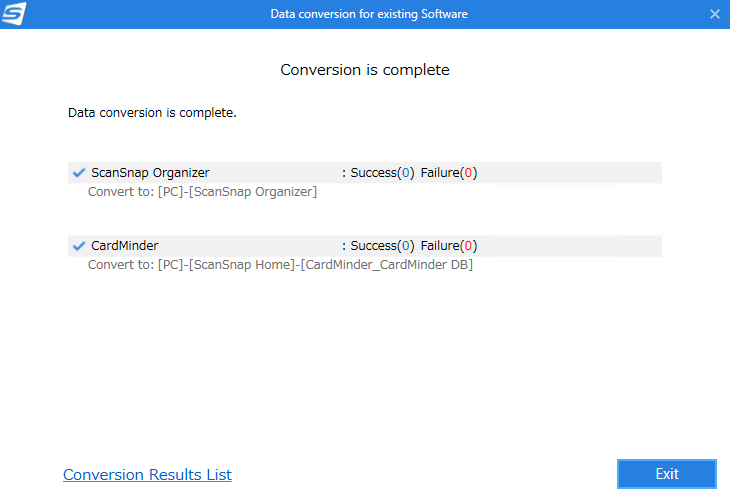Click Failure count in ScanSnap Organizer row

pos(448,172)
